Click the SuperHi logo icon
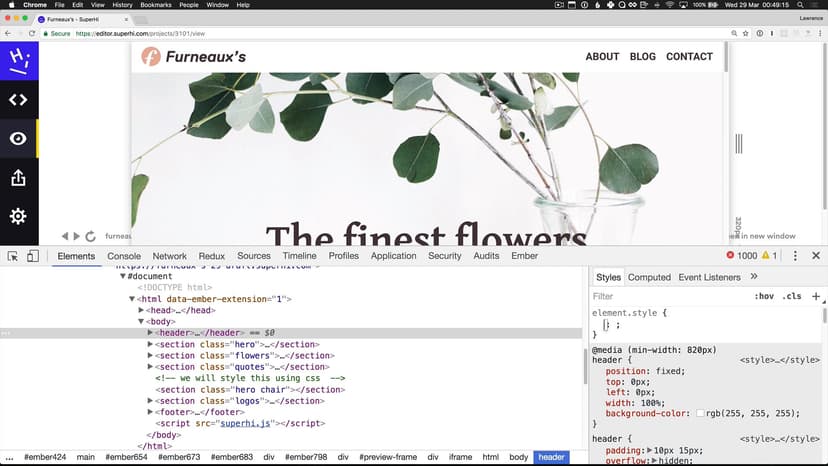 pyautogui.click(x=18, y=59)
